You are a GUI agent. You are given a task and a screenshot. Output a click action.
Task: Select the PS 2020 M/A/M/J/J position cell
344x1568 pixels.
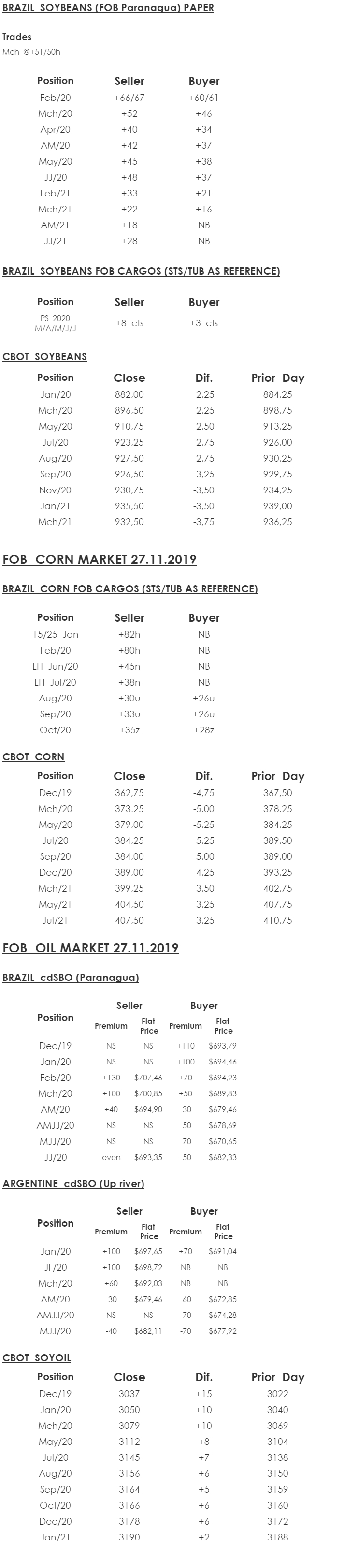55,323
